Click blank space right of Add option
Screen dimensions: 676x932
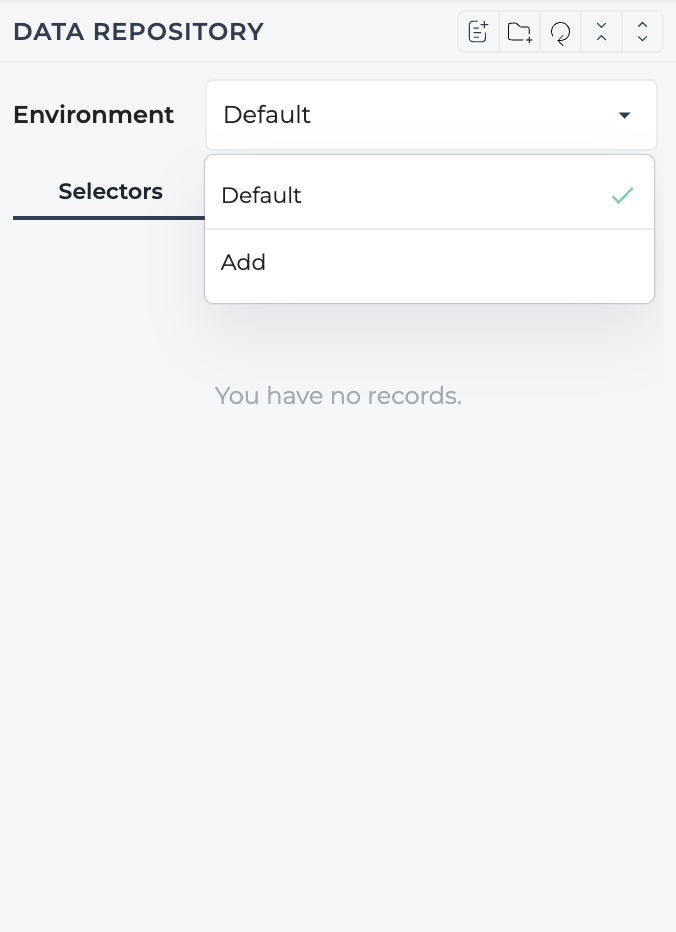[458, 262]
